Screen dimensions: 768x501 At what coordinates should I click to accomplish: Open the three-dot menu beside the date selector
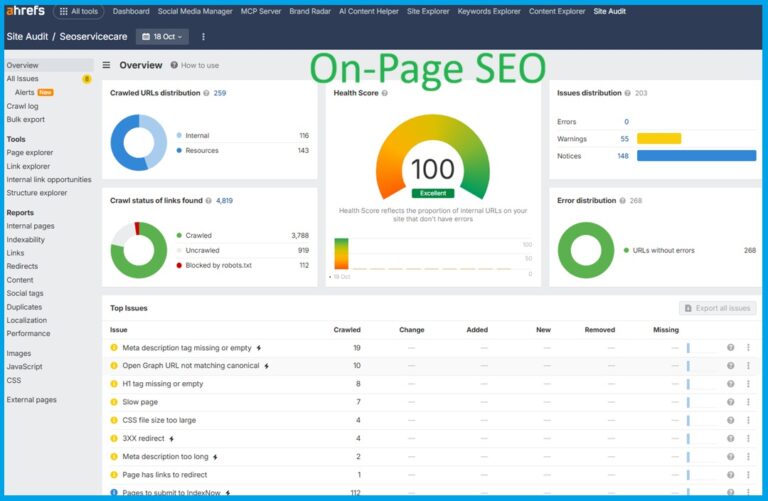click(203, 37)
